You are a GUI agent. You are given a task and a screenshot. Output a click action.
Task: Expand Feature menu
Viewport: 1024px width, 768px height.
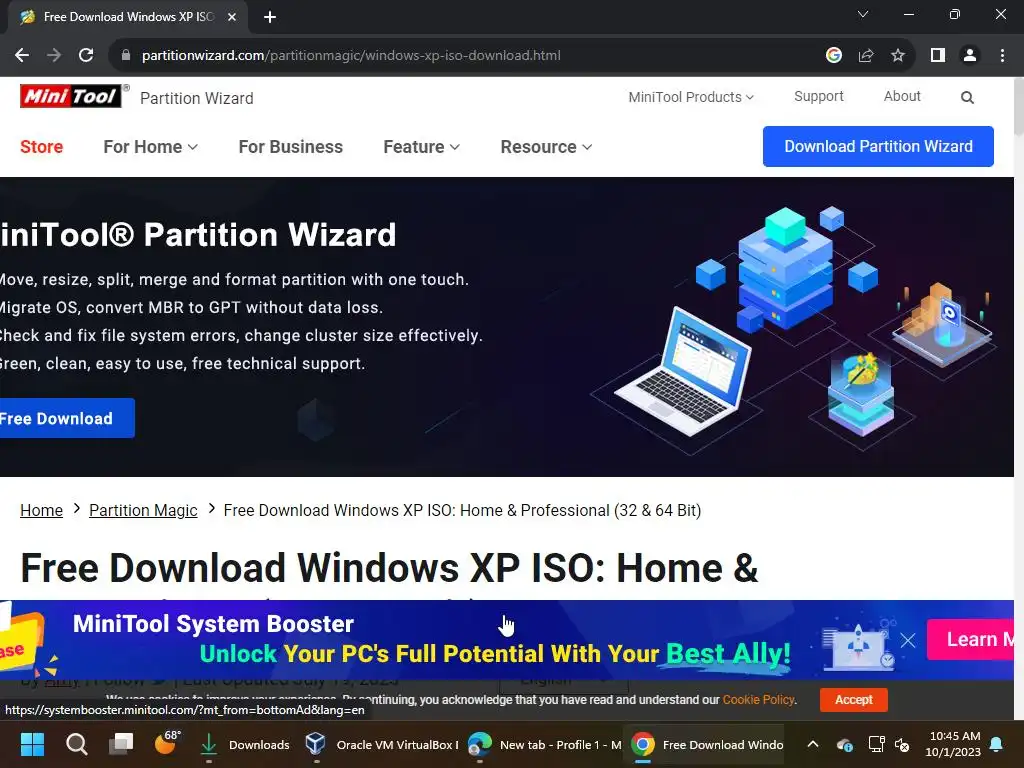[422, 147]
